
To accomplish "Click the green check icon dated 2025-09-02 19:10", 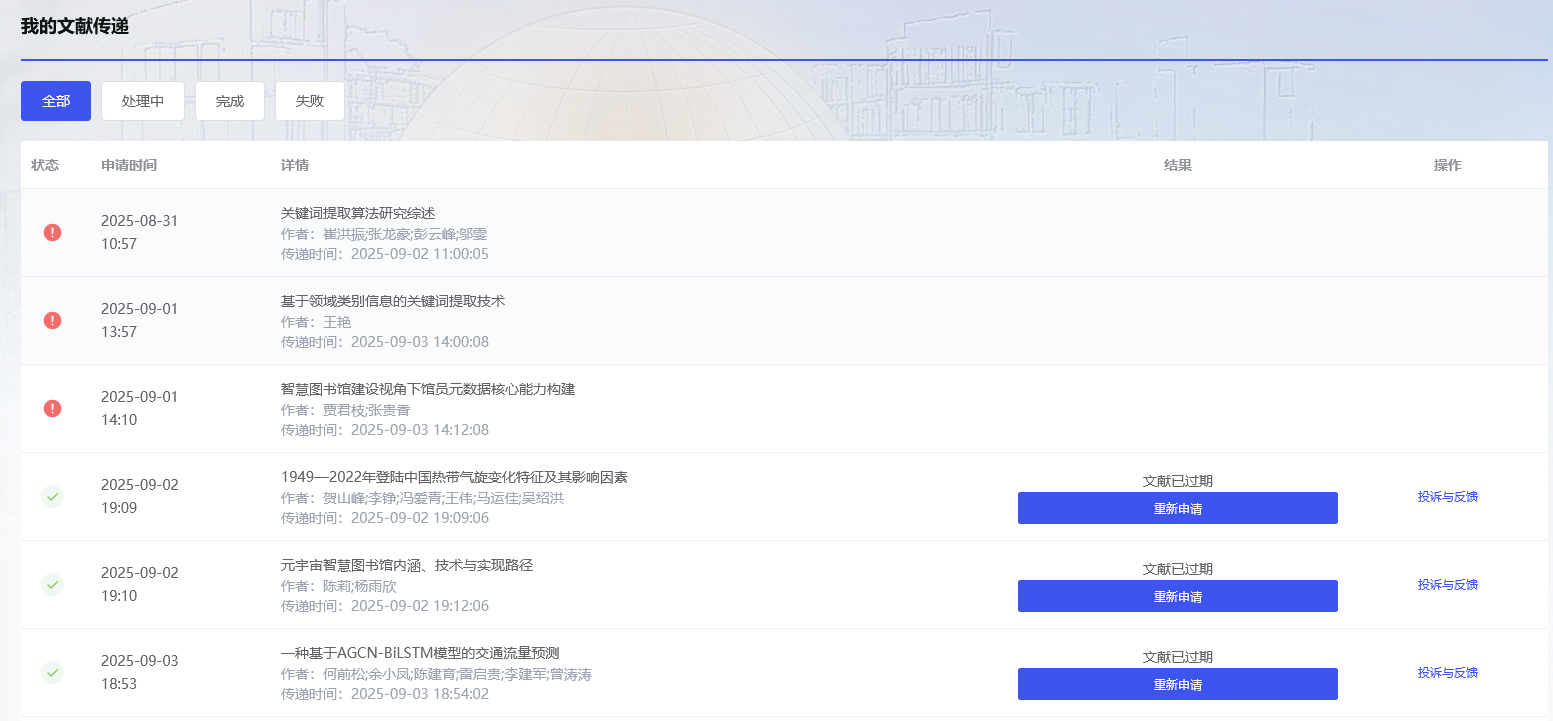I will pos(52,585).
